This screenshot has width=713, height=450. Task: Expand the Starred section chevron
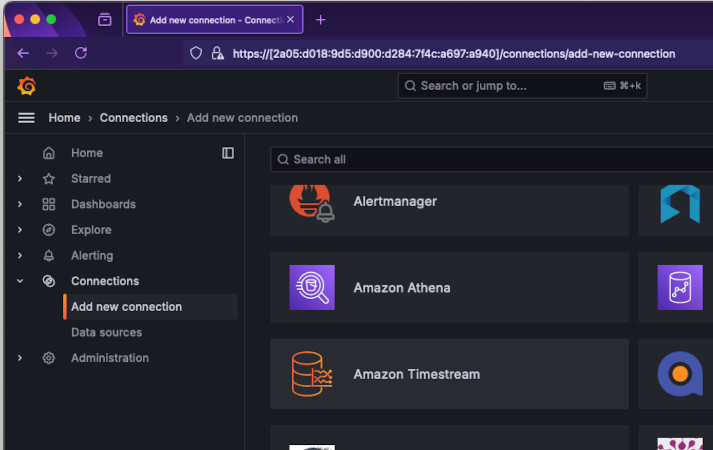pyautogui.click(x=20, y=179)
